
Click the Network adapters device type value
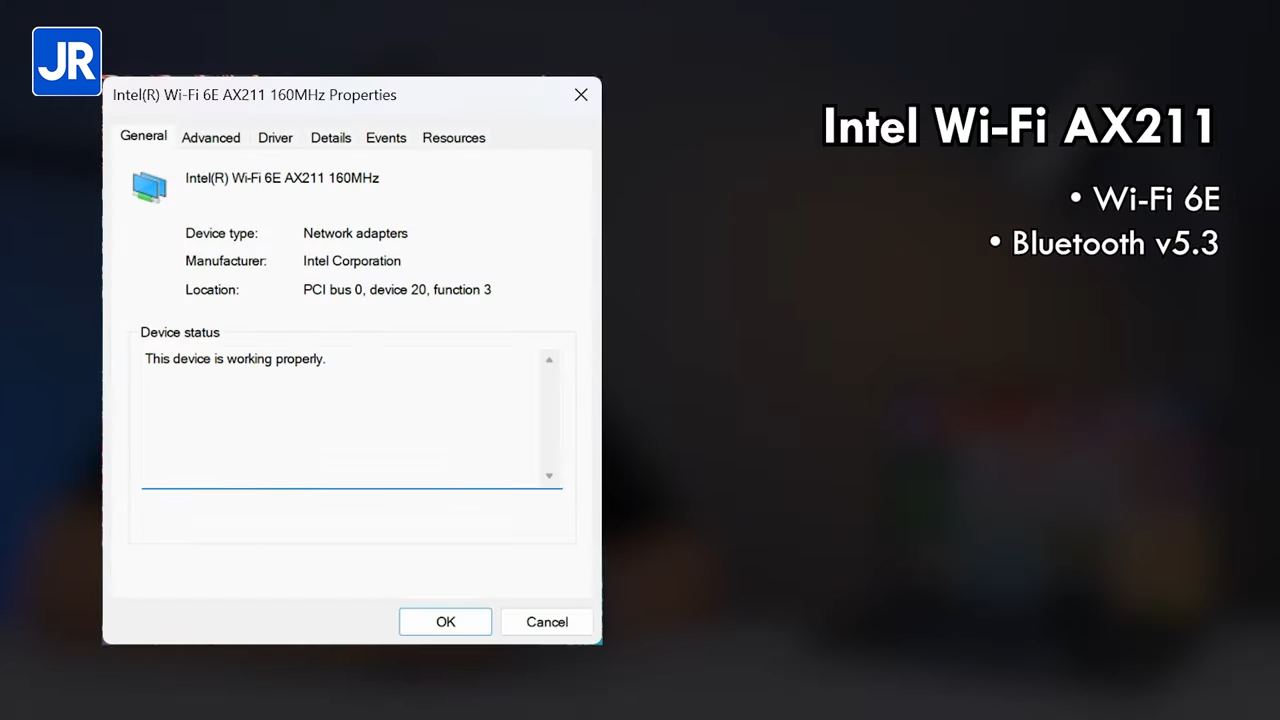(x=355, y=233)
